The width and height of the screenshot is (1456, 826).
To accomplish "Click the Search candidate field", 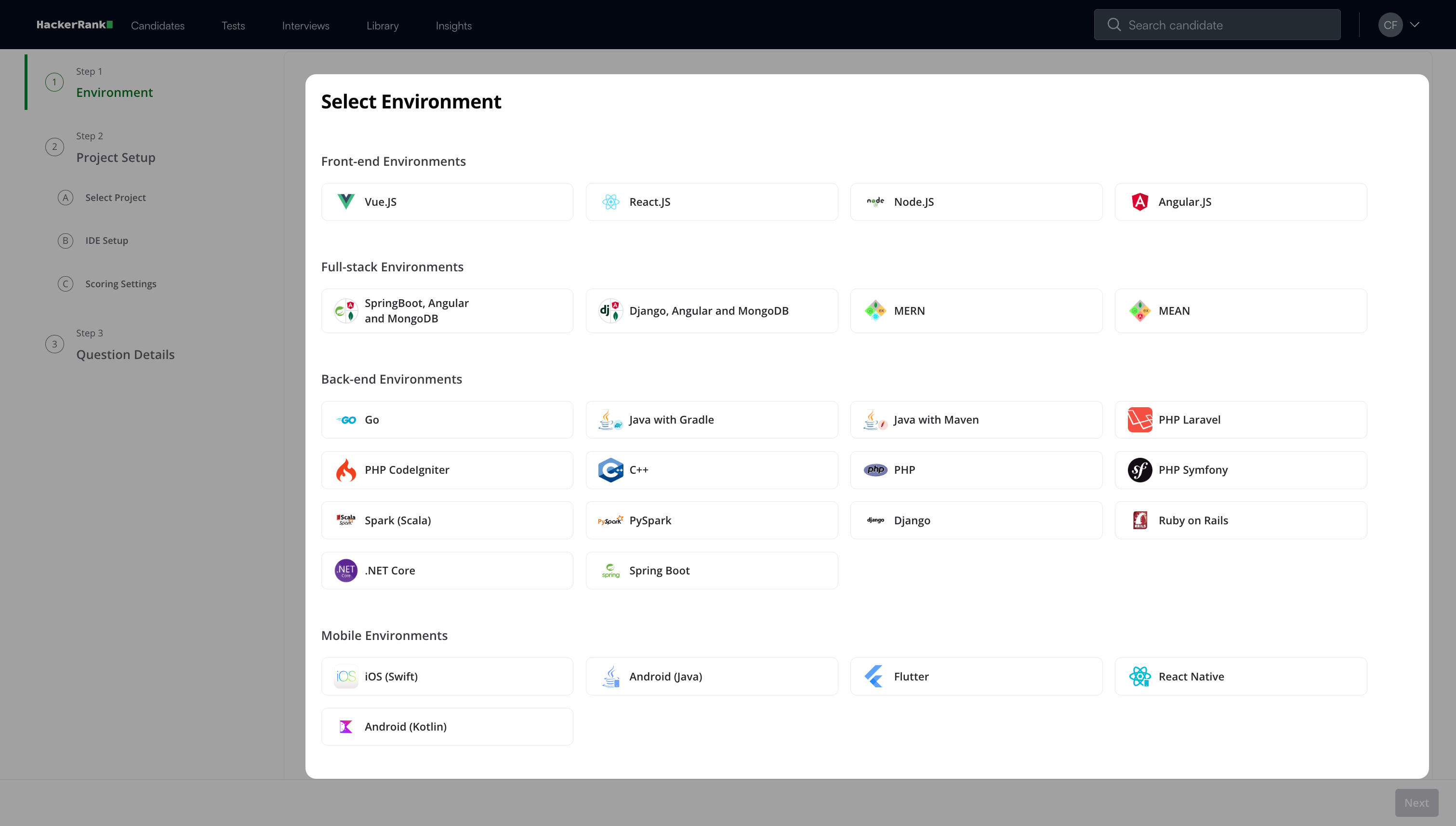I will click(x=1225, y=25).
